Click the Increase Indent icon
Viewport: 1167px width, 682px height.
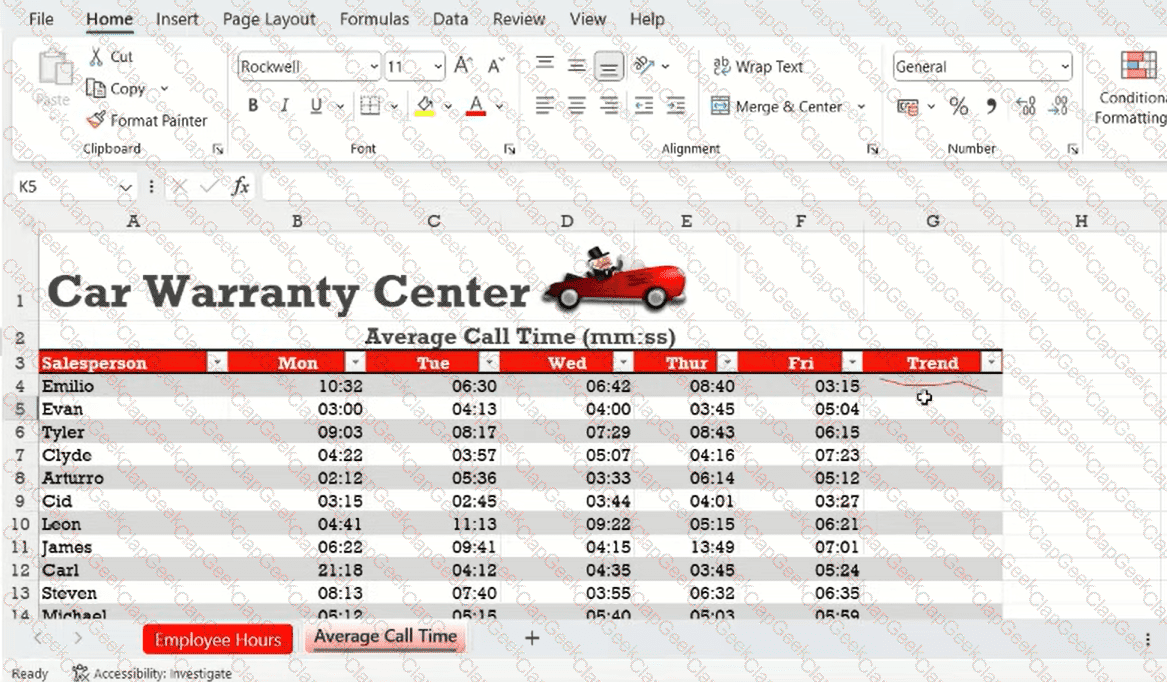pos(676,105)
